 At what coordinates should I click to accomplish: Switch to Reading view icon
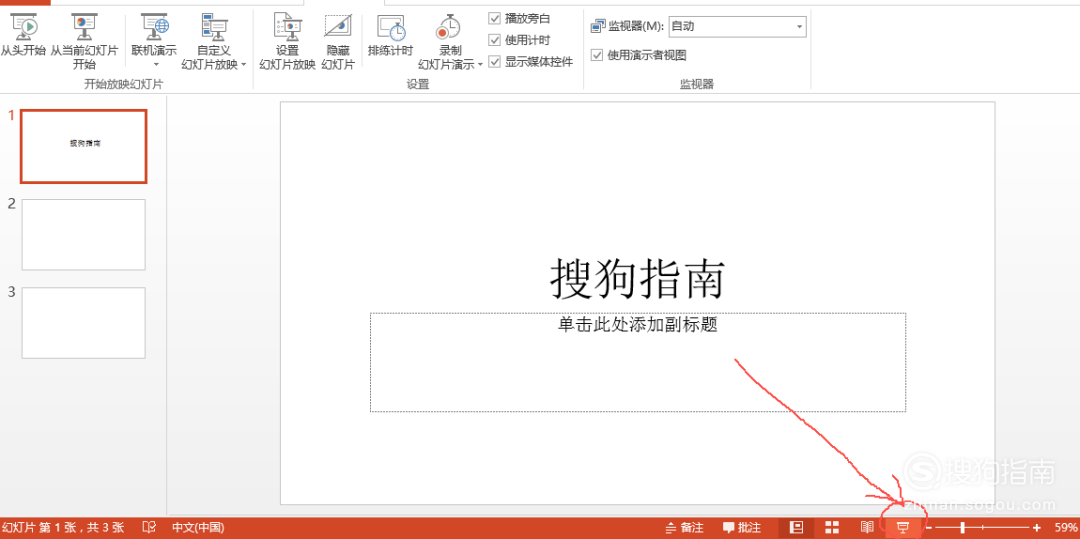tap(867, 527)
